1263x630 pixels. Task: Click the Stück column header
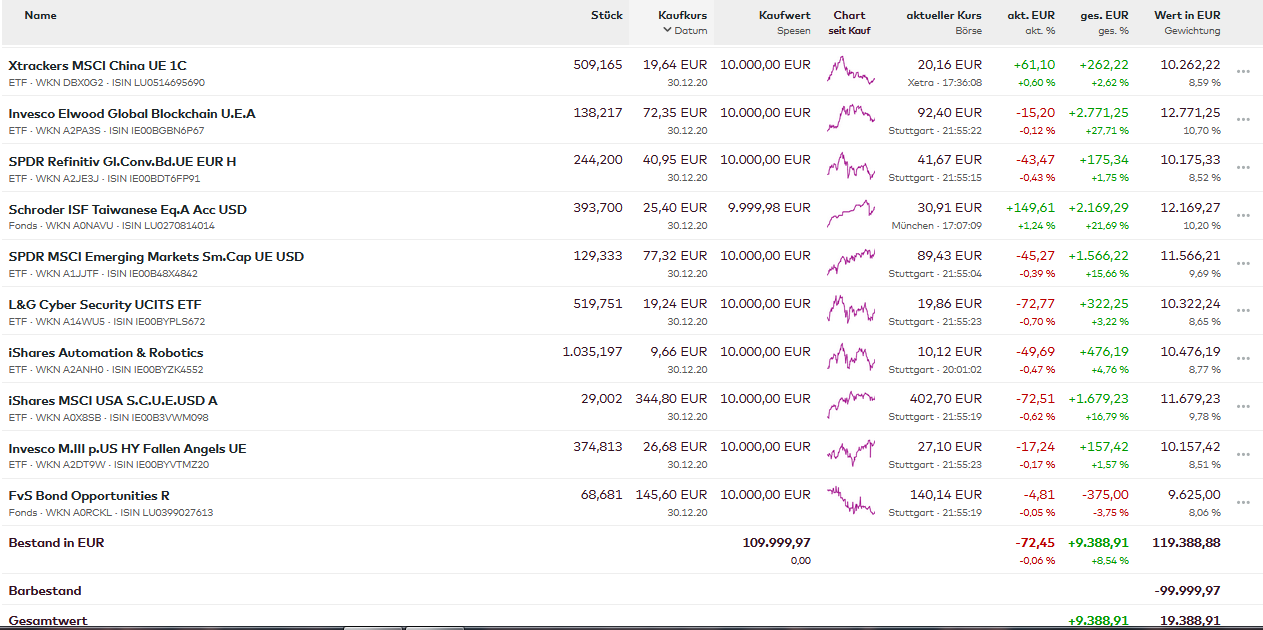coord(606,15)
